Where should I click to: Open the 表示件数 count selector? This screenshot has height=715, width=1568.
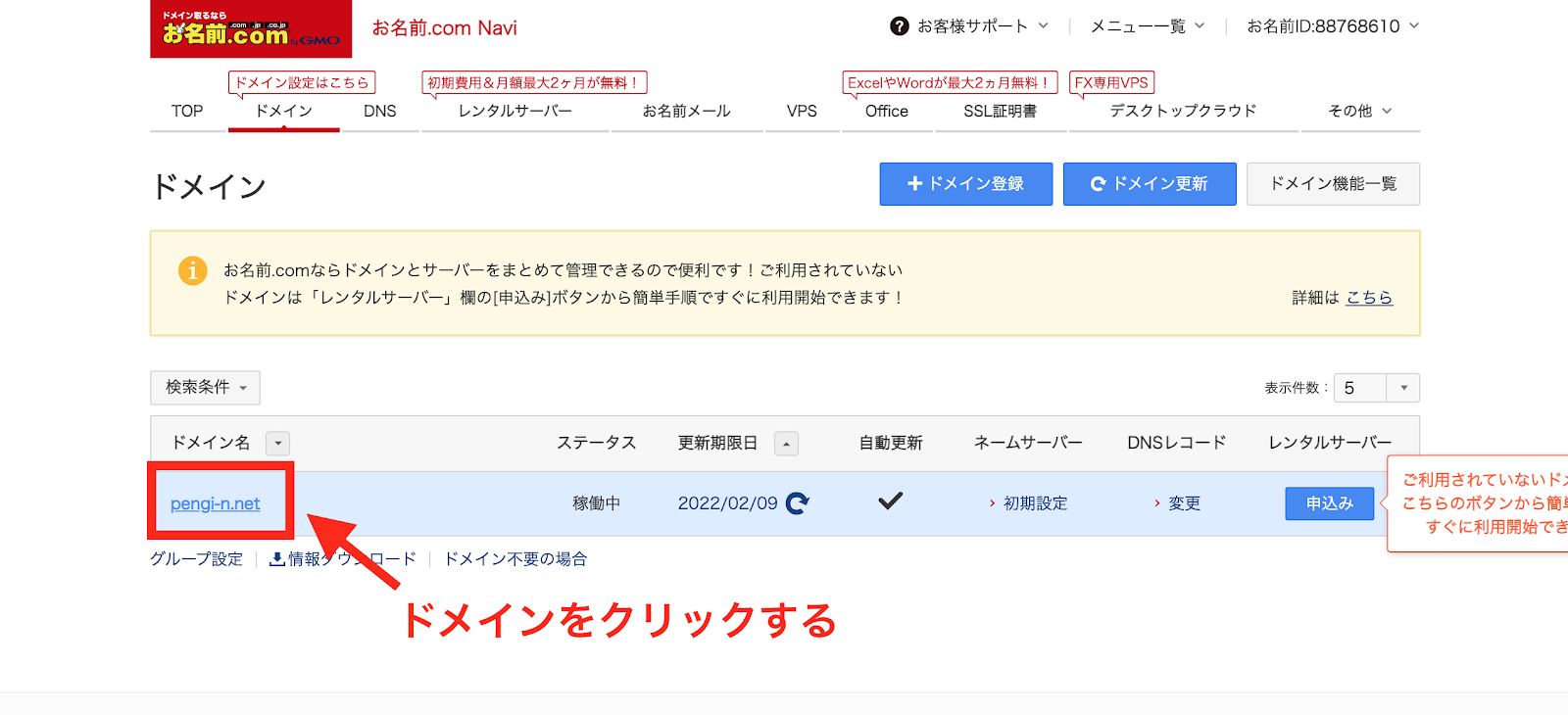(x=1376, y=388)
